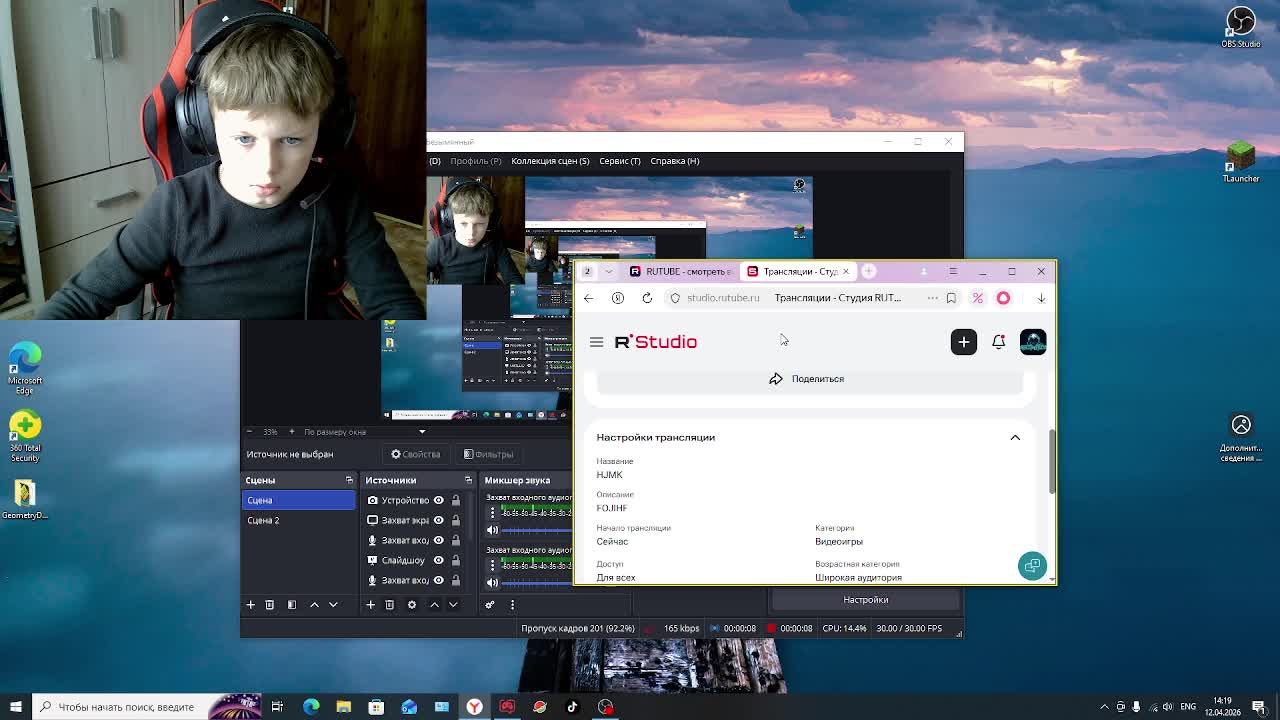The image size is (1280, 720).
Task: Open a new browser tab
Action: coord(869,271)
